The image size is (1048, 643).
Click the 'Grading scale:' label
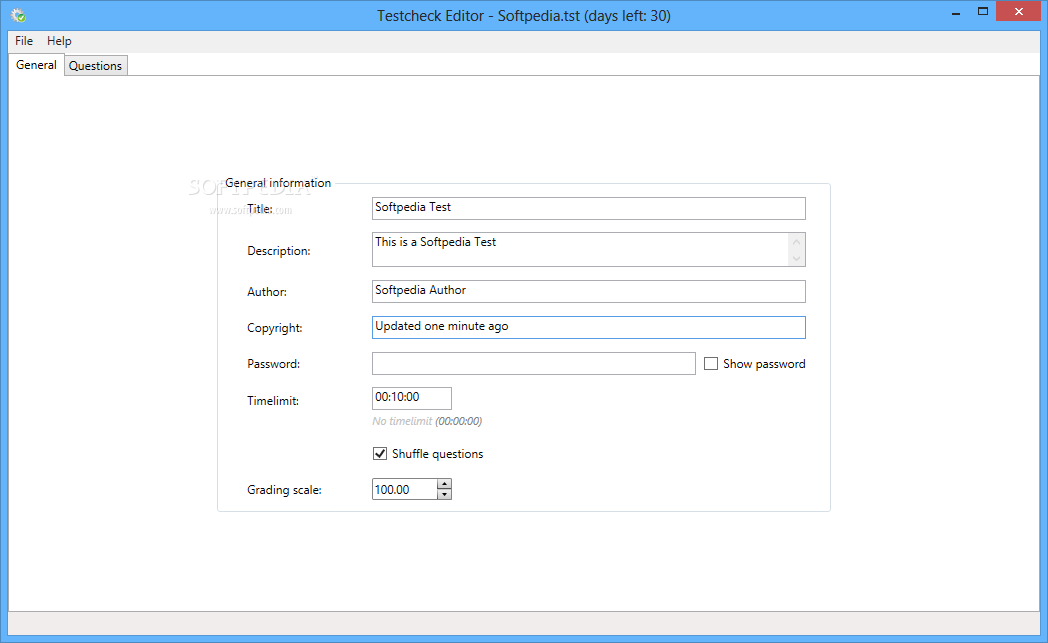(284, 490)
